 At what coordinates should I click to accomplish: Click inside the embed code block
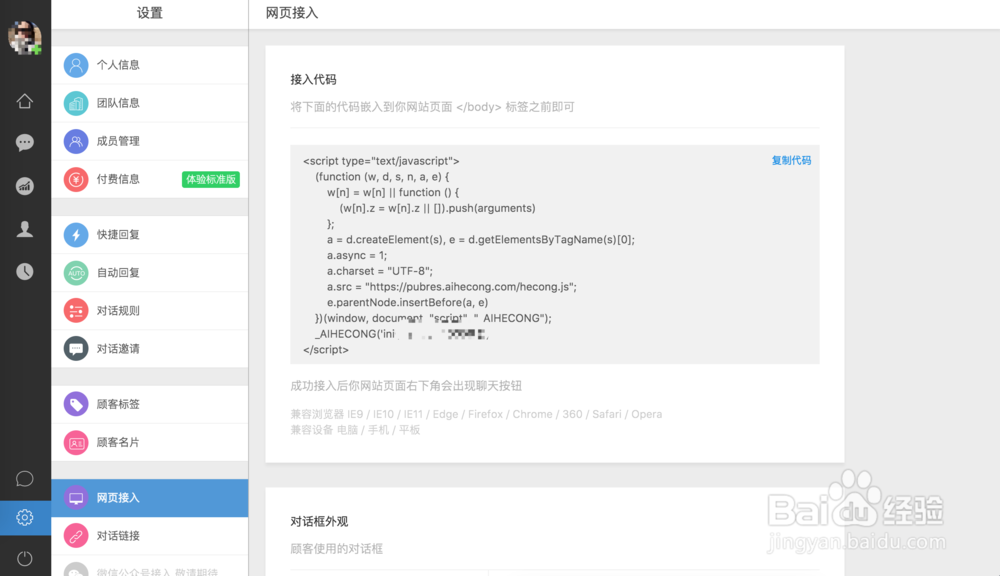click(555, 255)
